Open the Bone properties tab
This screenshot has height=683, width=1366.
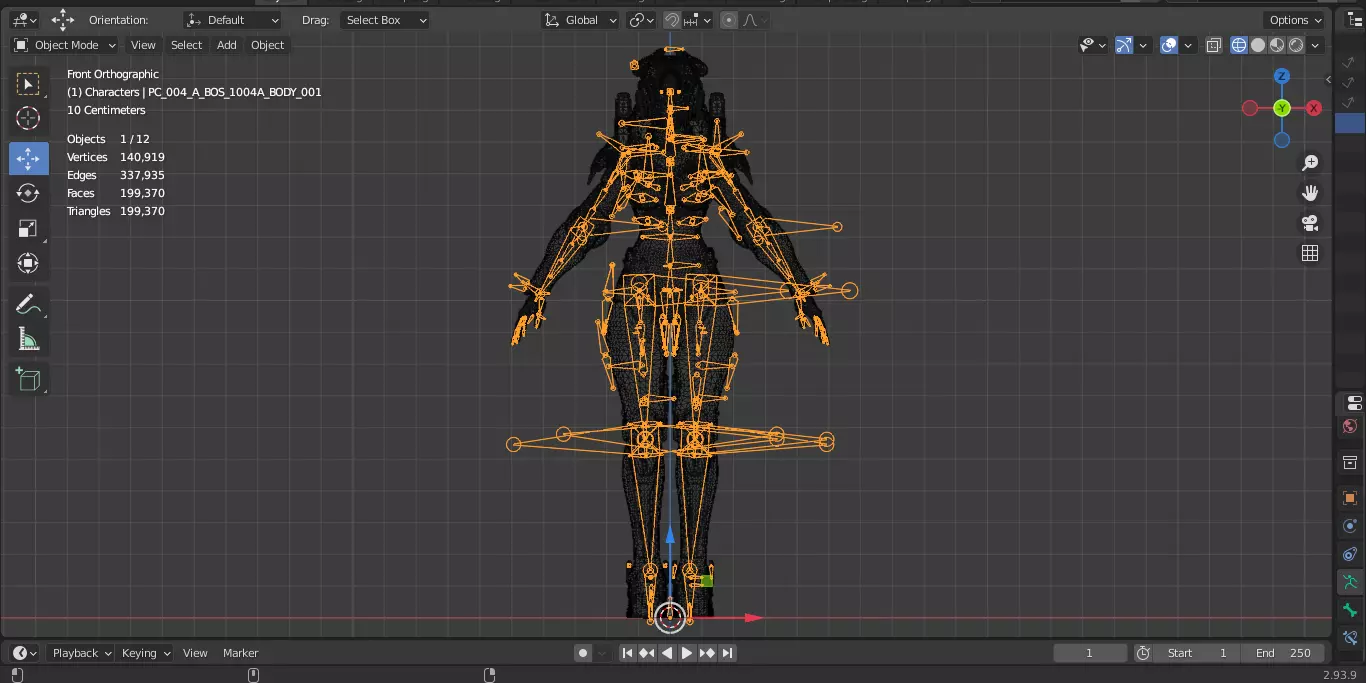click(1350, 610)
